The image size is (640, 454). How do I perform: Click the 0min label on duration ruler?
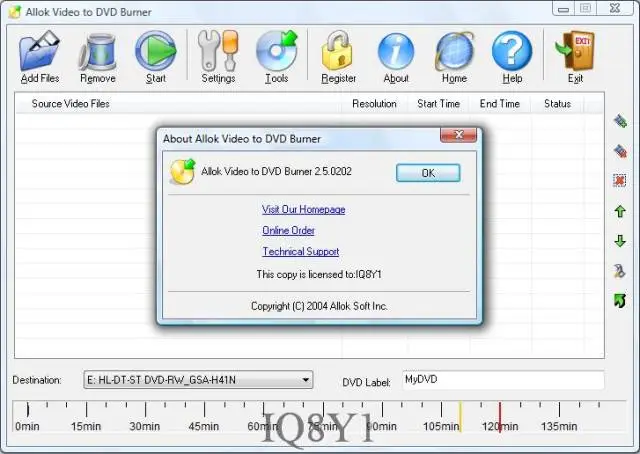27,426
